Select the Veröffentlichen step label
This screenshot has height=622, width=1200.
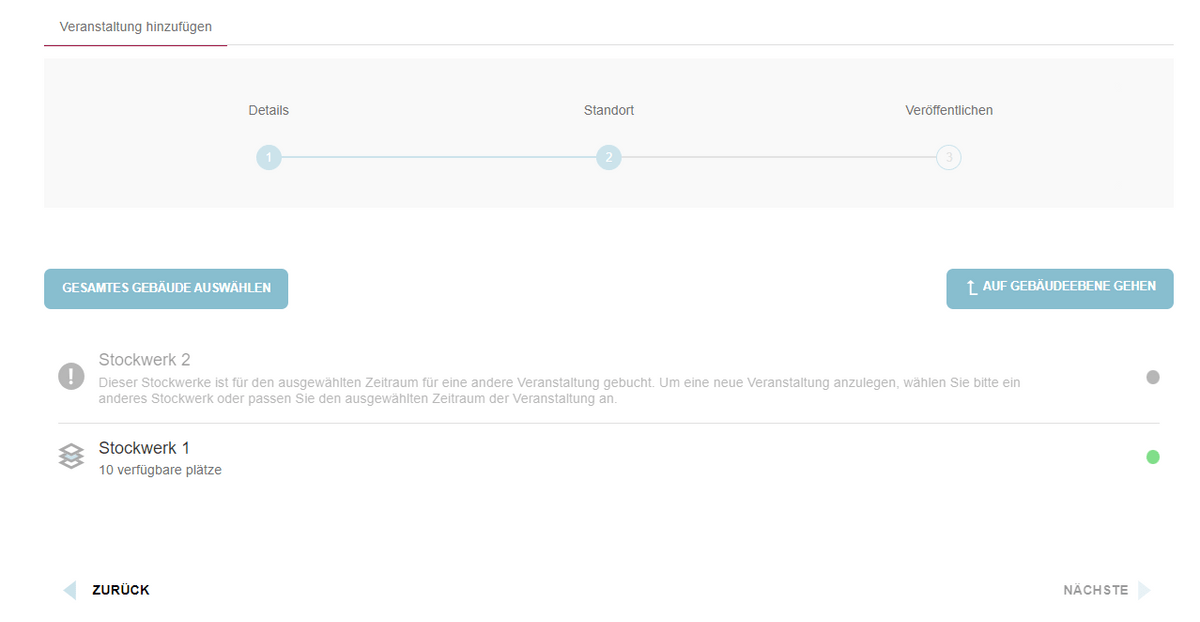[948, 110]
